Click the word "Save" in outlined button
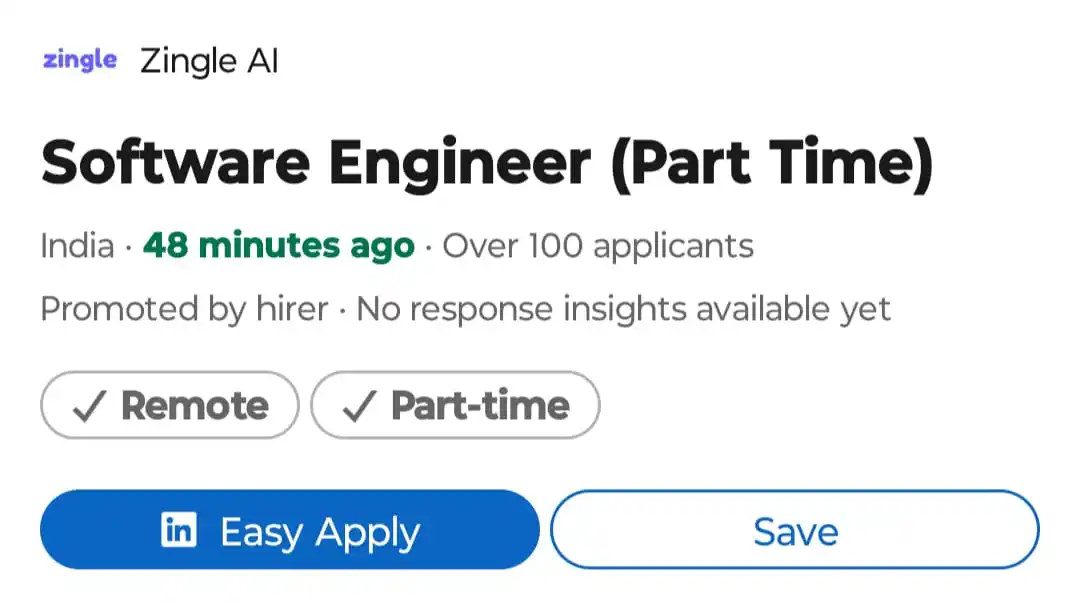This screenshot has height=603, width=1080. click(795, 532)
